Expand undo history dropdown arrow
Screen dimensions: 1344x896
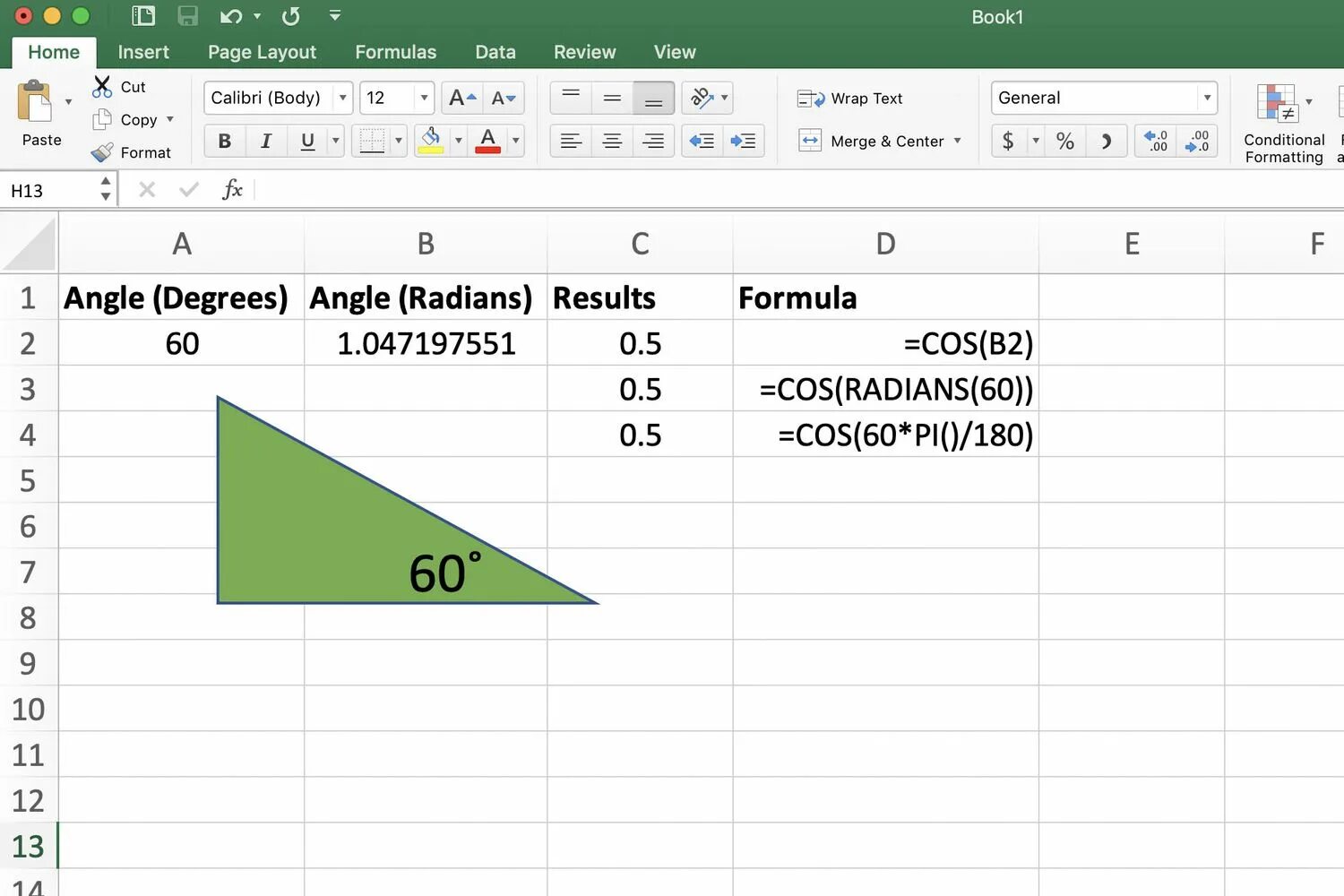coord(257,16)
